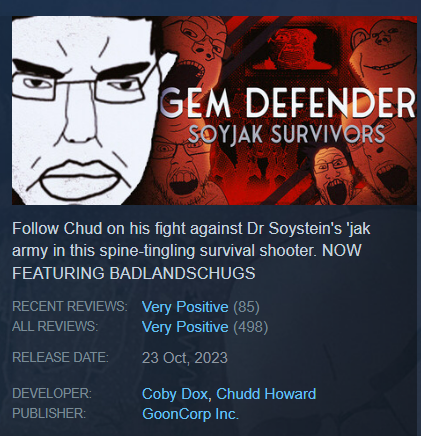Open the all reviews Very Positive link
This screenshot has height=436, width=421.
[x=185, y=327]
